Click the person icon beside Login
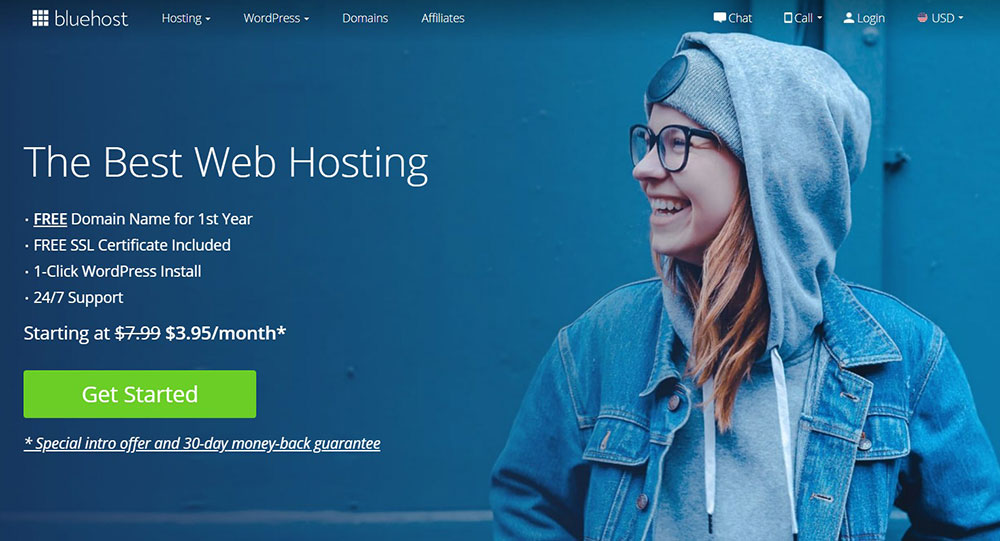 coord(848,18)
